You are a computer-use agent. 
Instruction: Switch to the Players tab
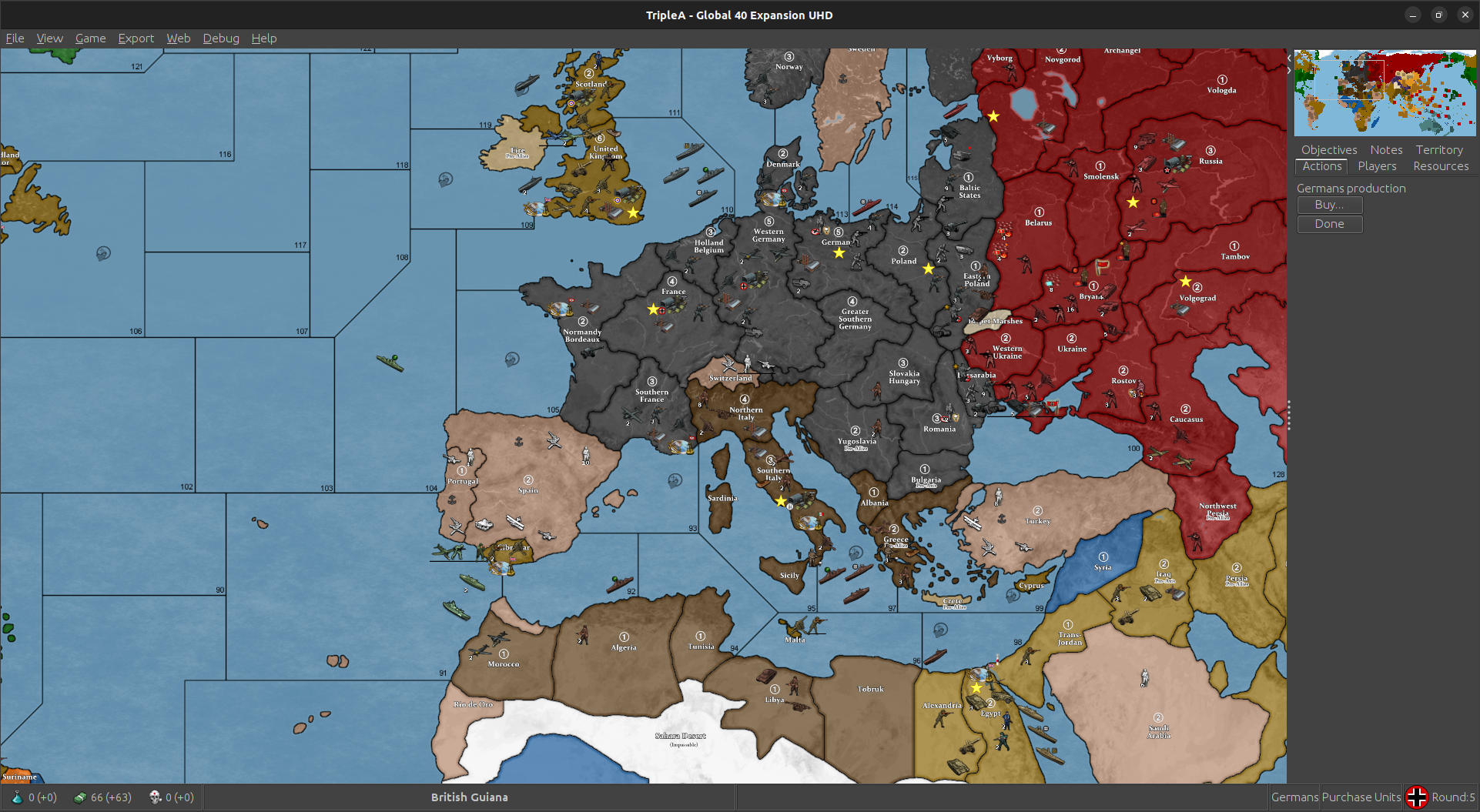coord(1377,166)
